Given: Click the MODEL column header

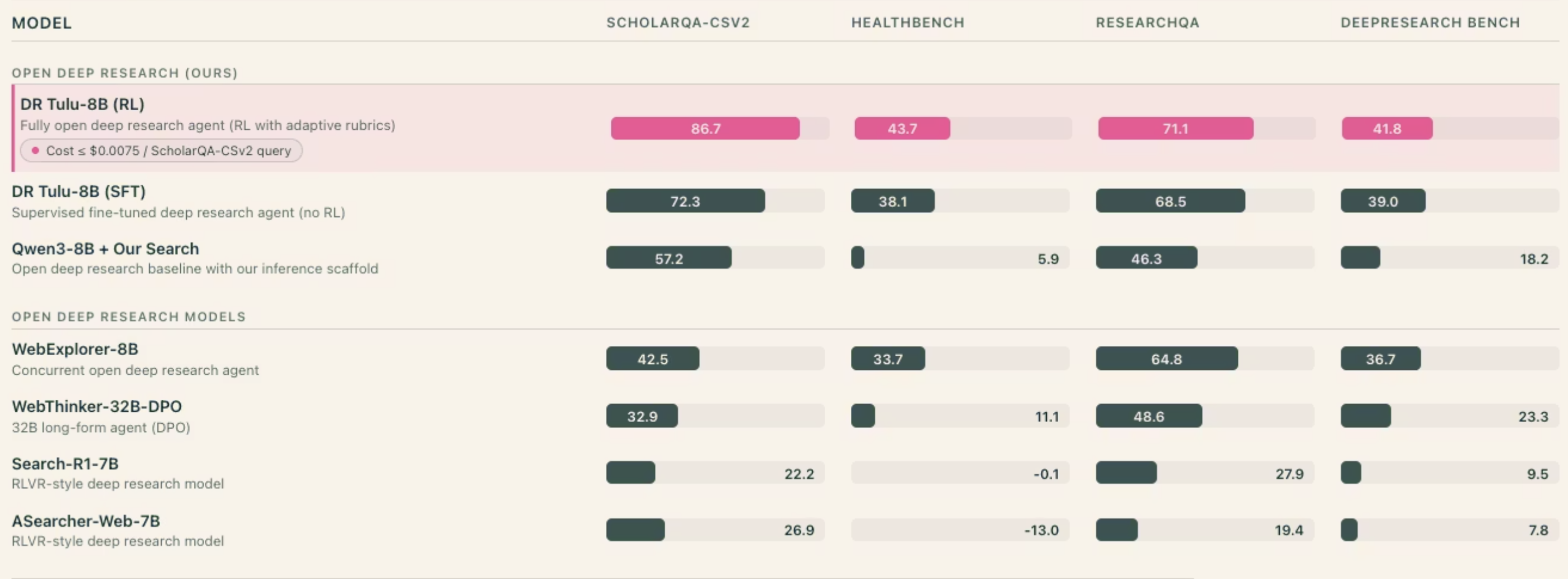Looking at the screenshot, I should coord(41,23).
